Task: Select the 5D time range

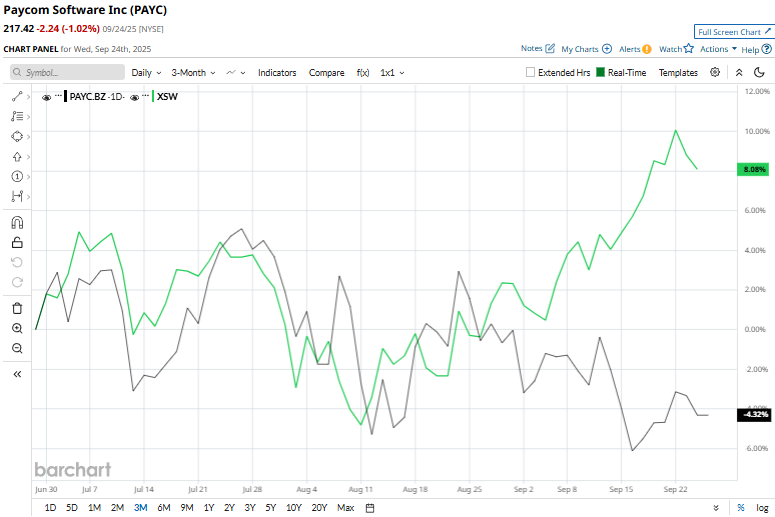Action: pyautogui.click(x=72, y=508)
